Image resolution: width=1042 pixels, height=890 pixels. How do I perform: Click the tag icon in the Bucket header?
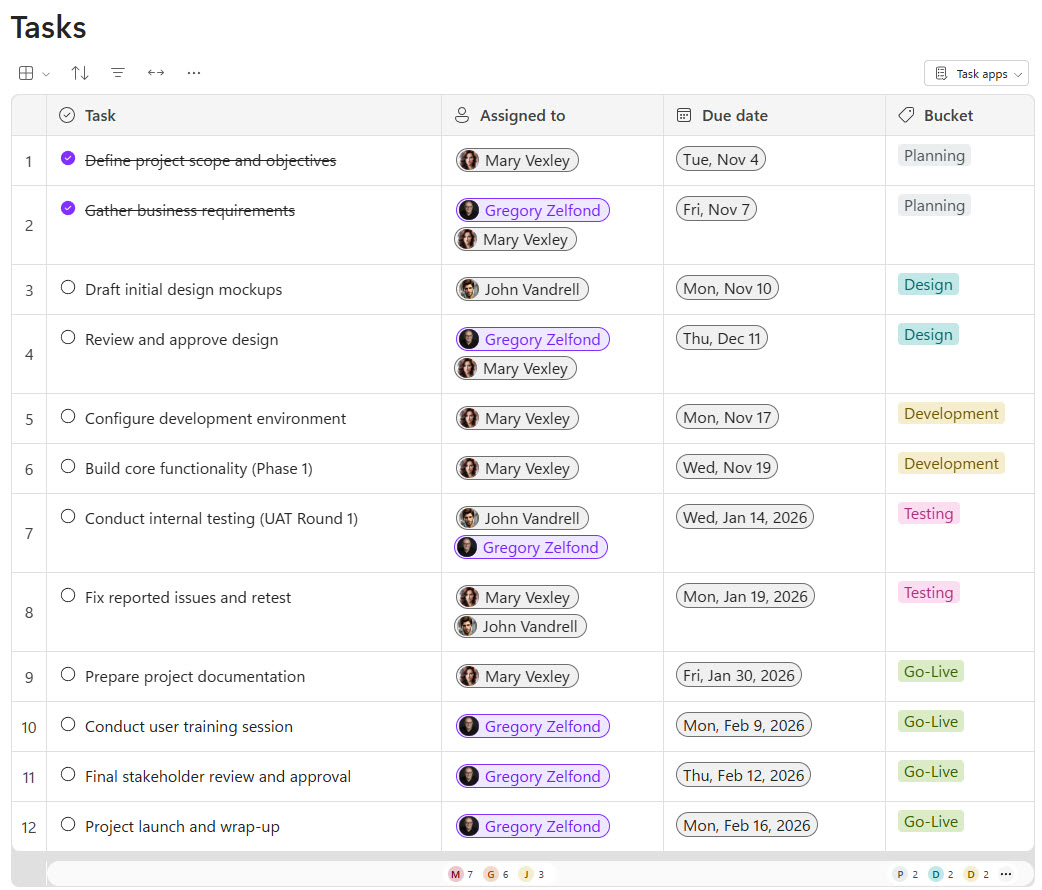pos(907,115)
